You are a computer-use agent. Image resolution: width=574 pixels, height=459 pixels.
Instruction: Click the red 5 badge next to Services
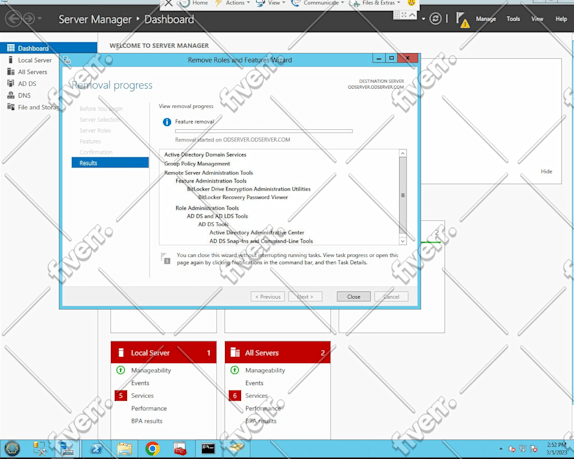pyautogui.click(x=121, y=396)
